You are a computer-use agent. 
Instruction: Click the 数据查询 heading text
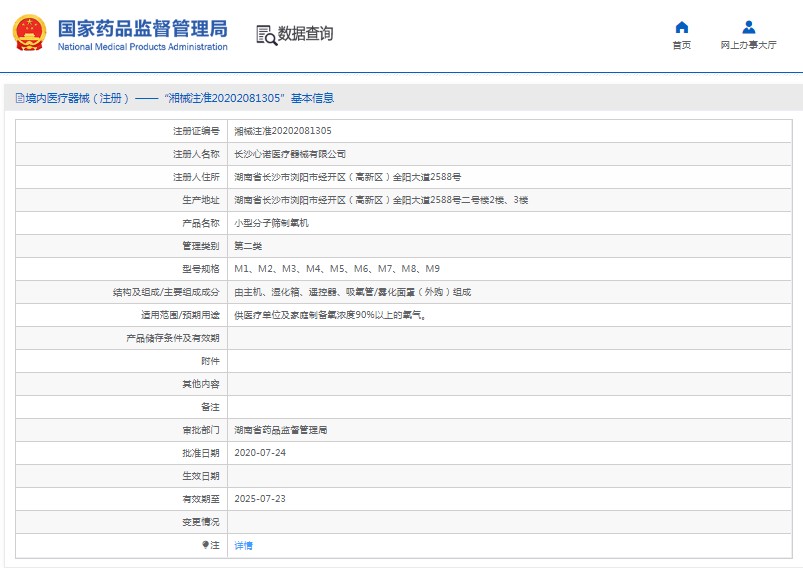306,34
